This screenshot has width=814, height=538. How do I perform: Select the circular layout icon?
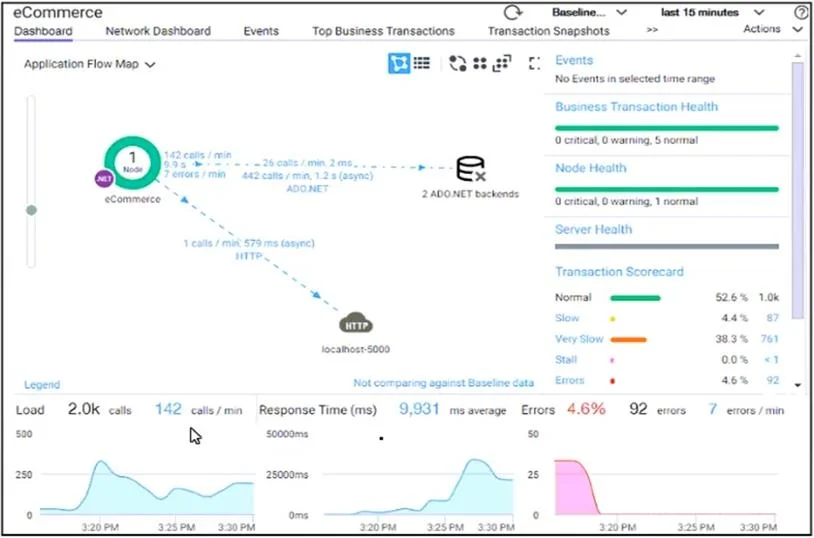tap(457, 63)
